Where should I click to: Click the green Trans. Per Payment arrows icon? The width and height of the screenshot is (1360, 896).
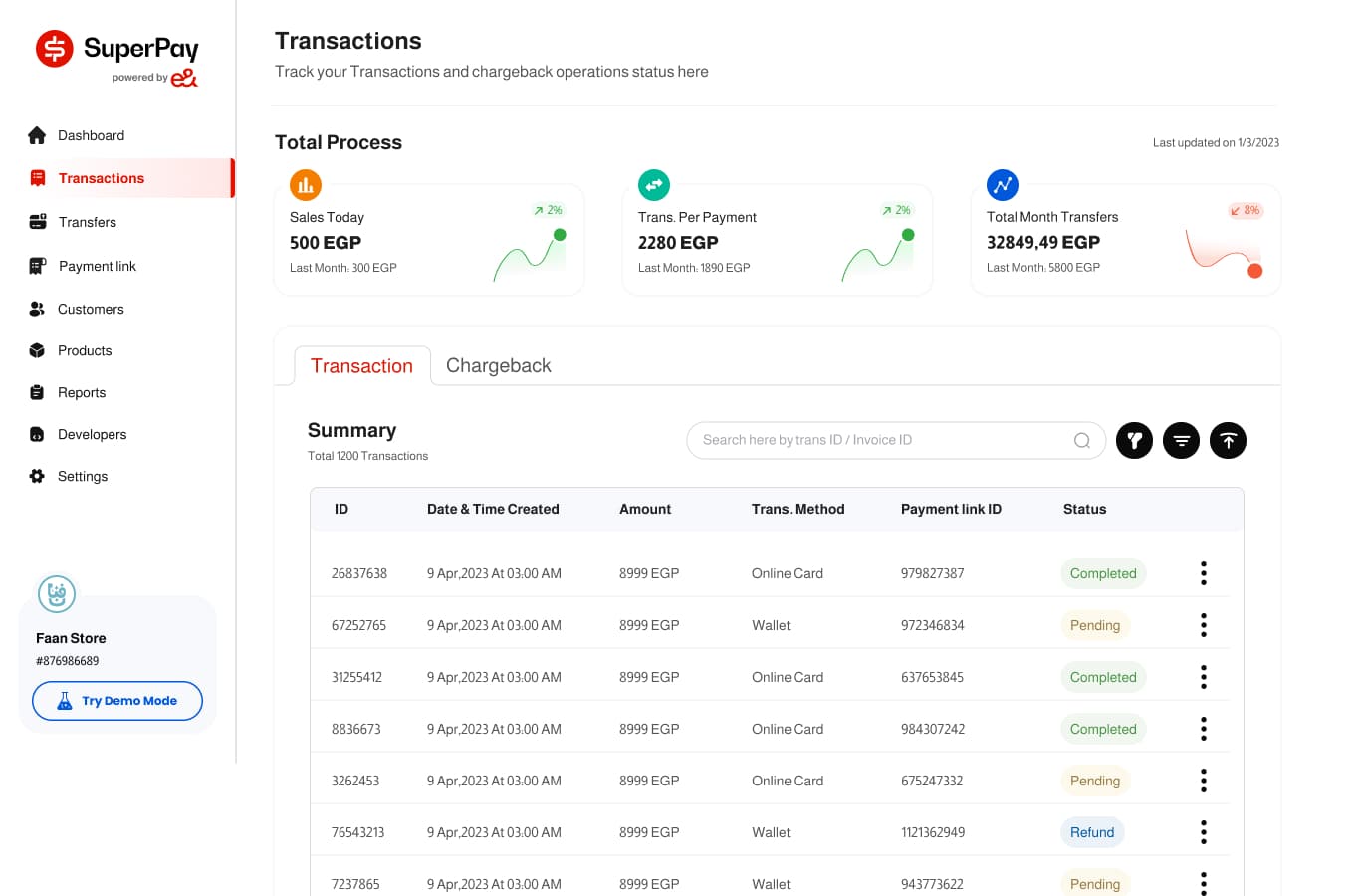click(x=654, y=185)
